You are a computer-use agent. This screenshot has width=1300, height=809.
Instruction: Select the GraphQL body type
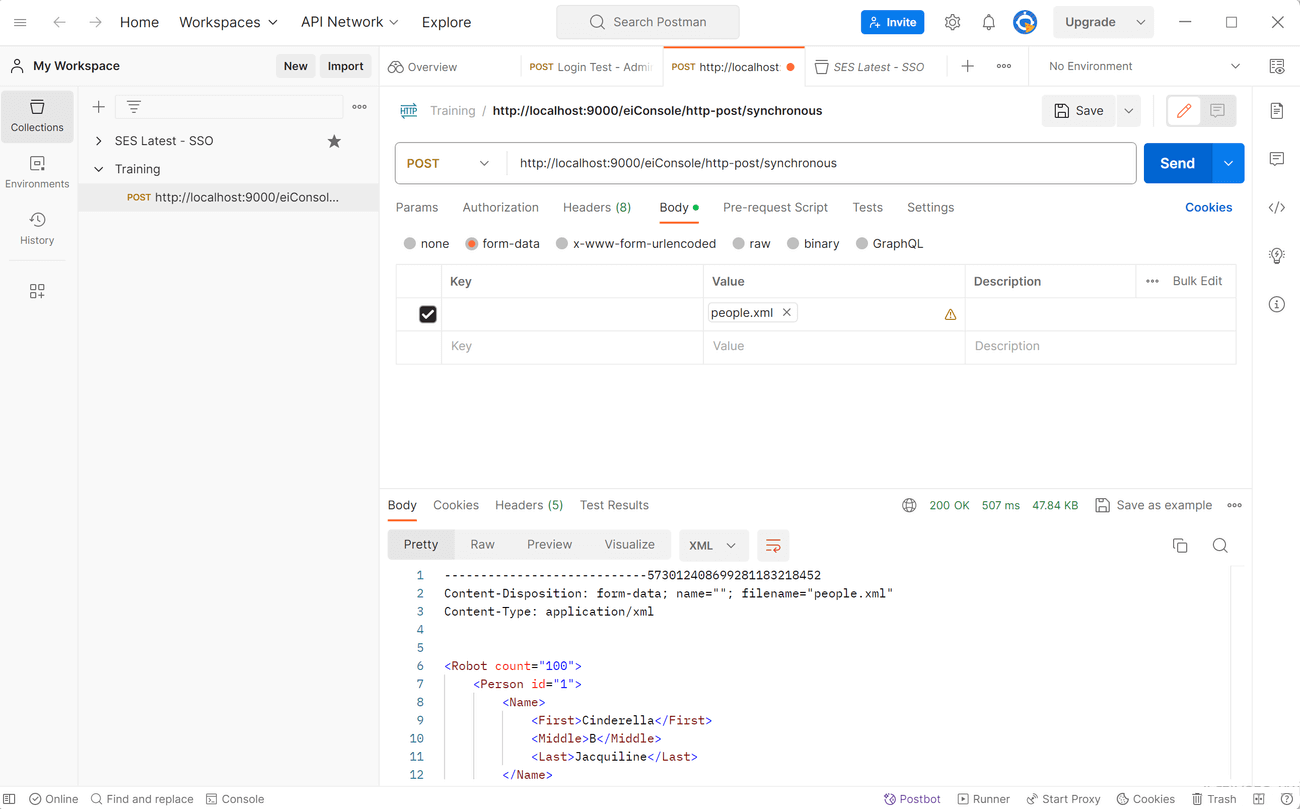862,244
